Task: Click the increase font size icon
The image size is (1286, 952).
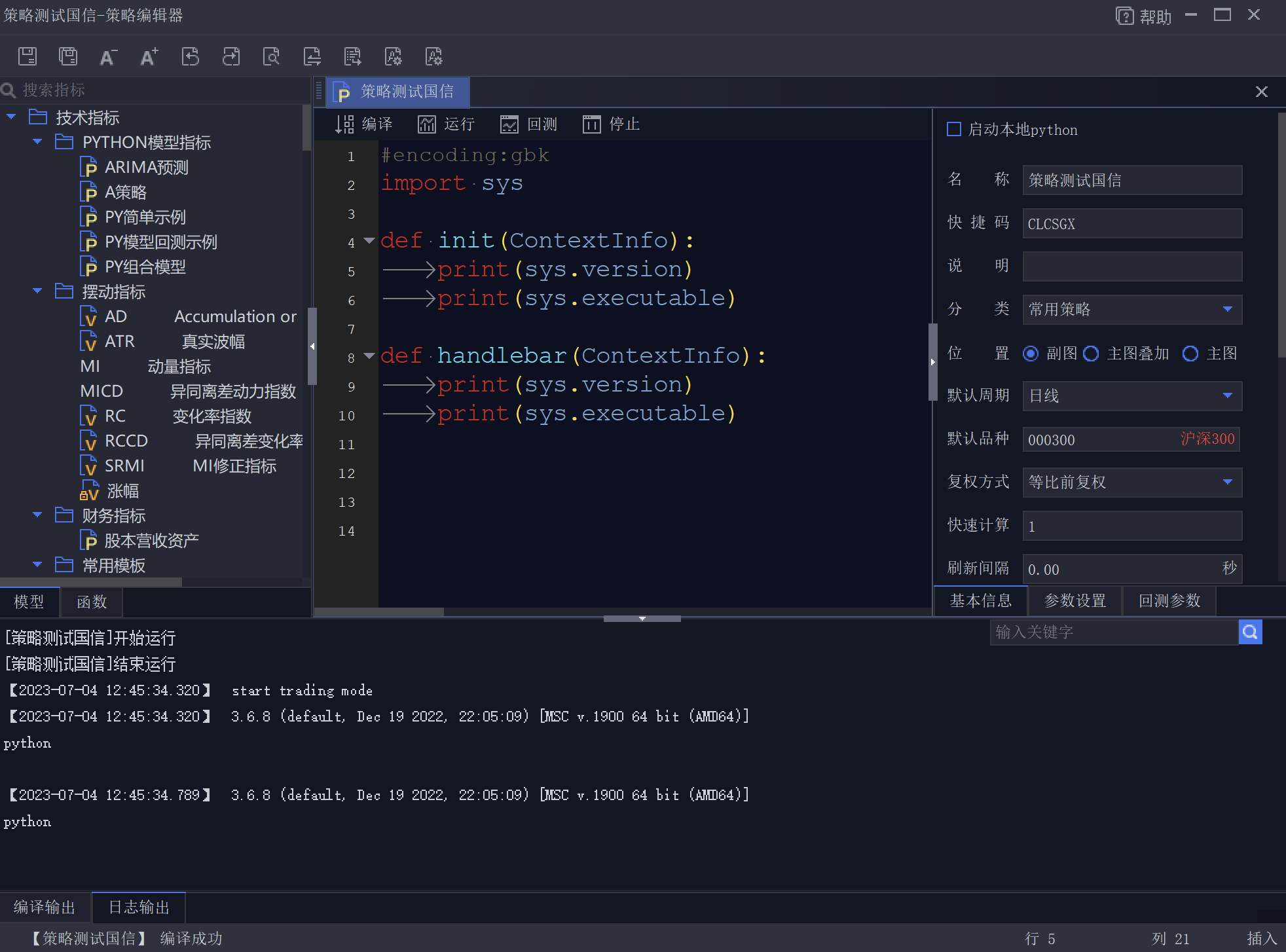Action: (149, 57)
